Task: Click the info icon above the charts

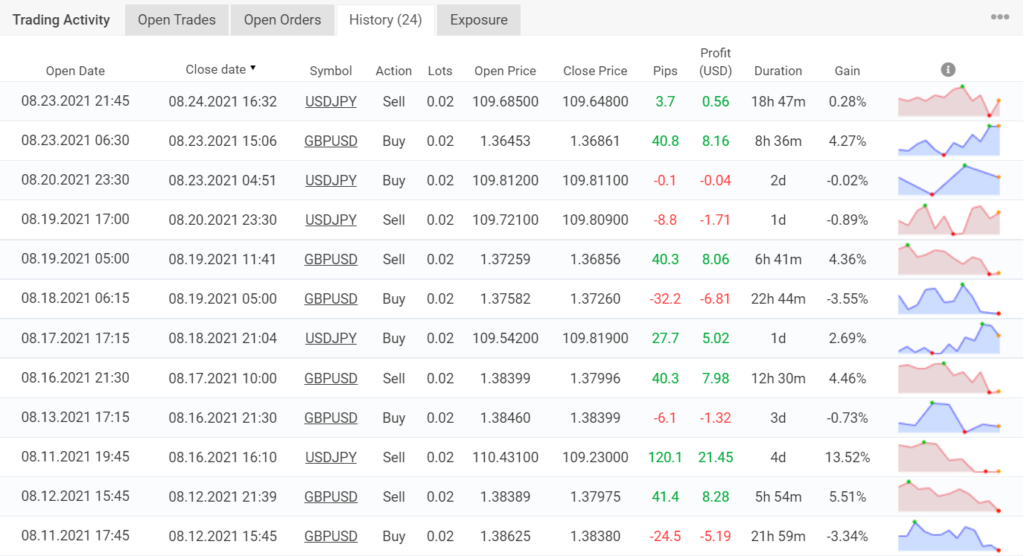Action: click(948, 70)
